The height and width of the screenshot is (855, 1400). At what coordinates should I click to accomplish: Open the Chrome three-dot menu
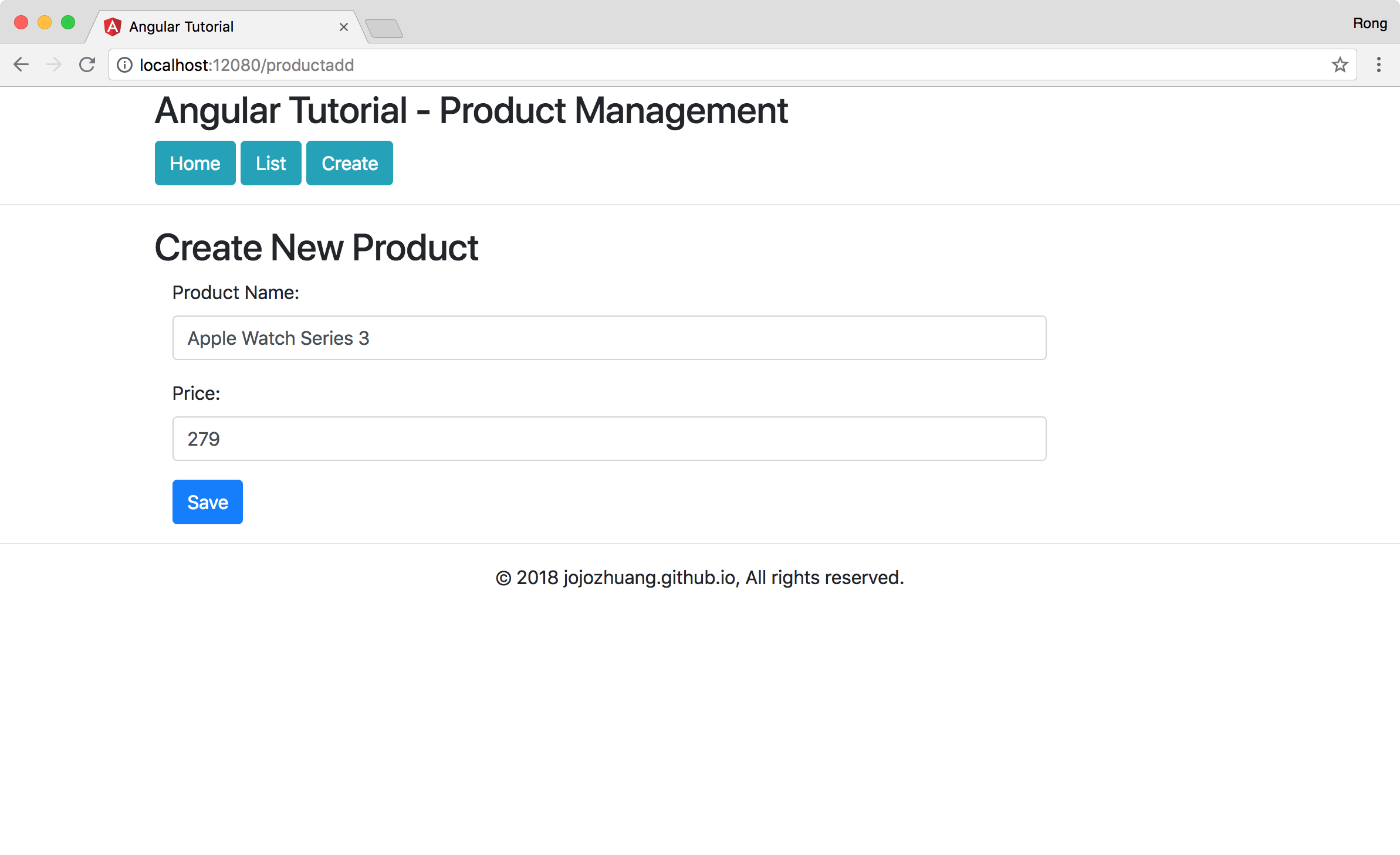1379,65
